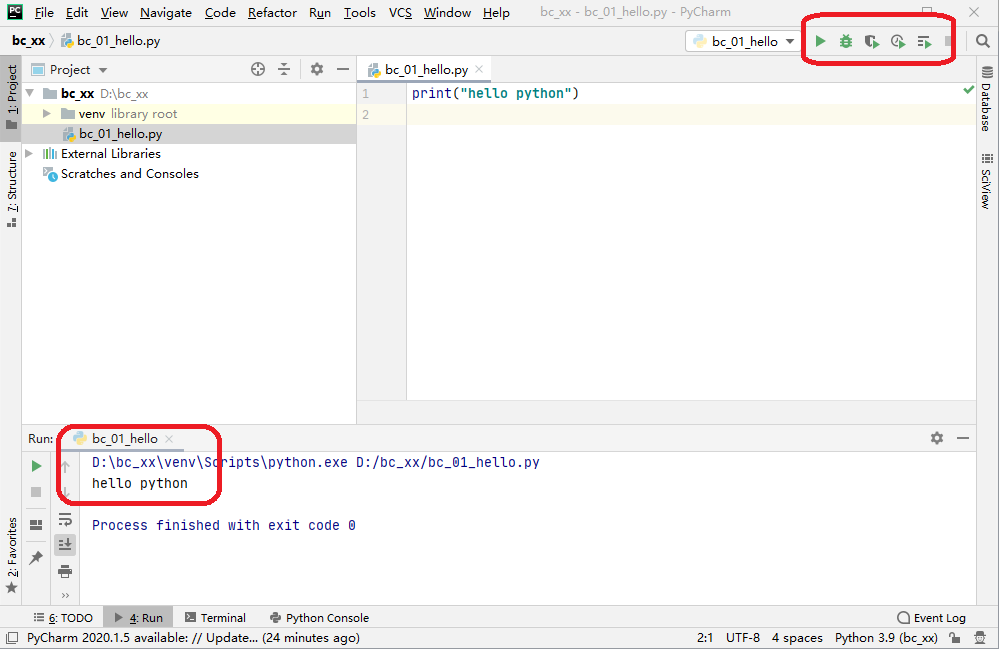The image size is (999, 649).
Task: Toggle soft-wrap in the Run console
Action: (65, 519)
